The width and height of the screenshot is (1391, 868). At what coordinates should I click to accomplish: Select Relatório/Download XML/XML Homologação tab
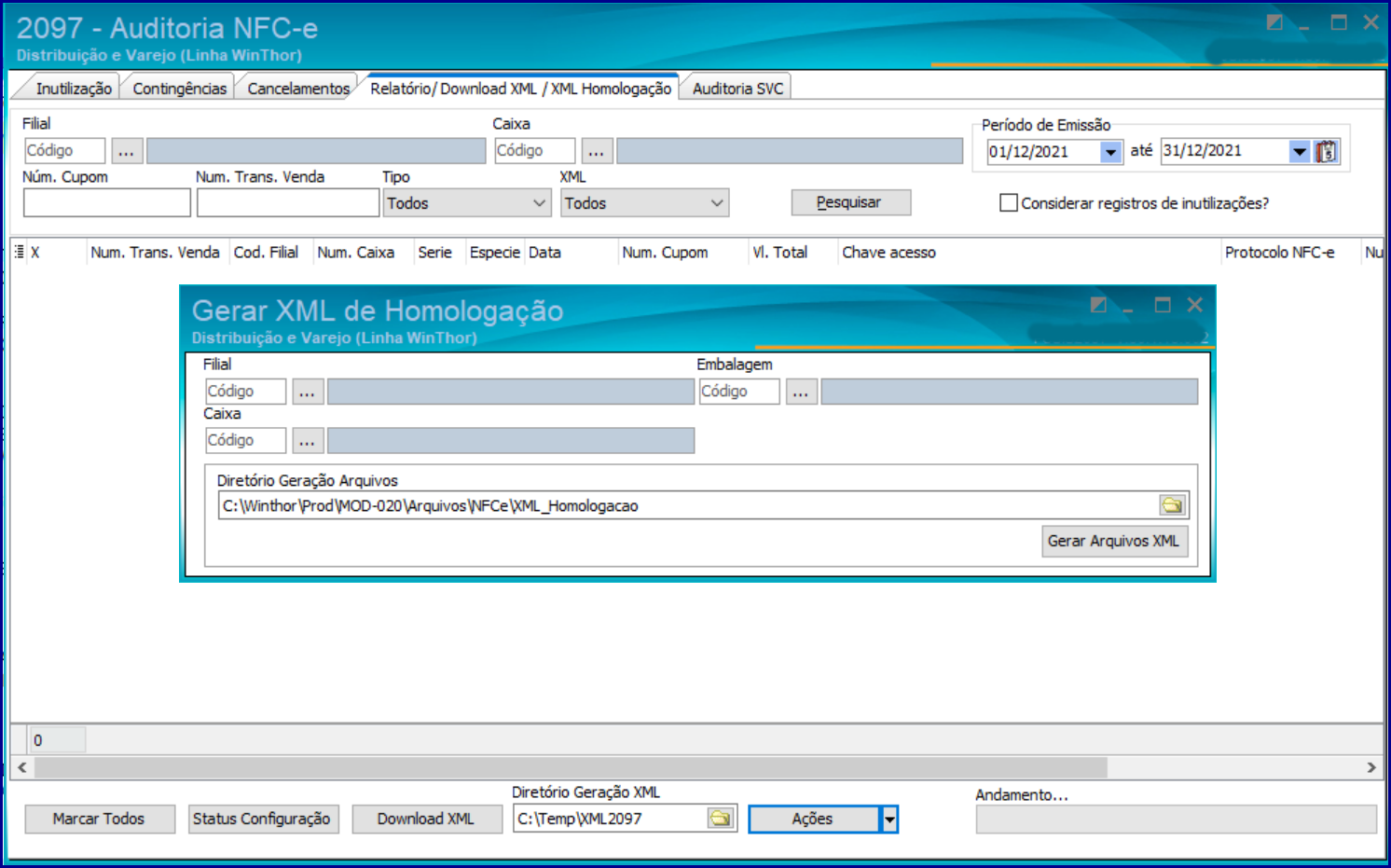521,89
